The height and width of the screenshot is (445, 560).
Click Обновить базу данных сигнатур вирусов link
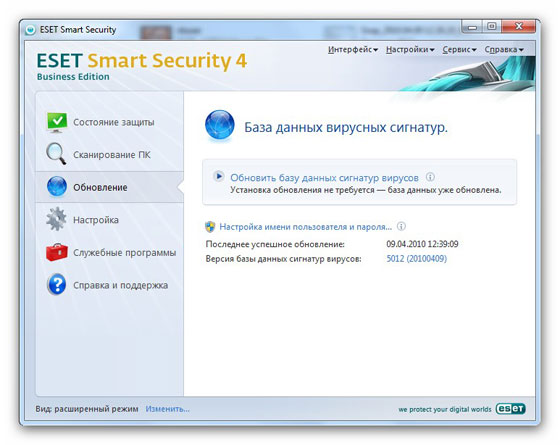(324, 178)
